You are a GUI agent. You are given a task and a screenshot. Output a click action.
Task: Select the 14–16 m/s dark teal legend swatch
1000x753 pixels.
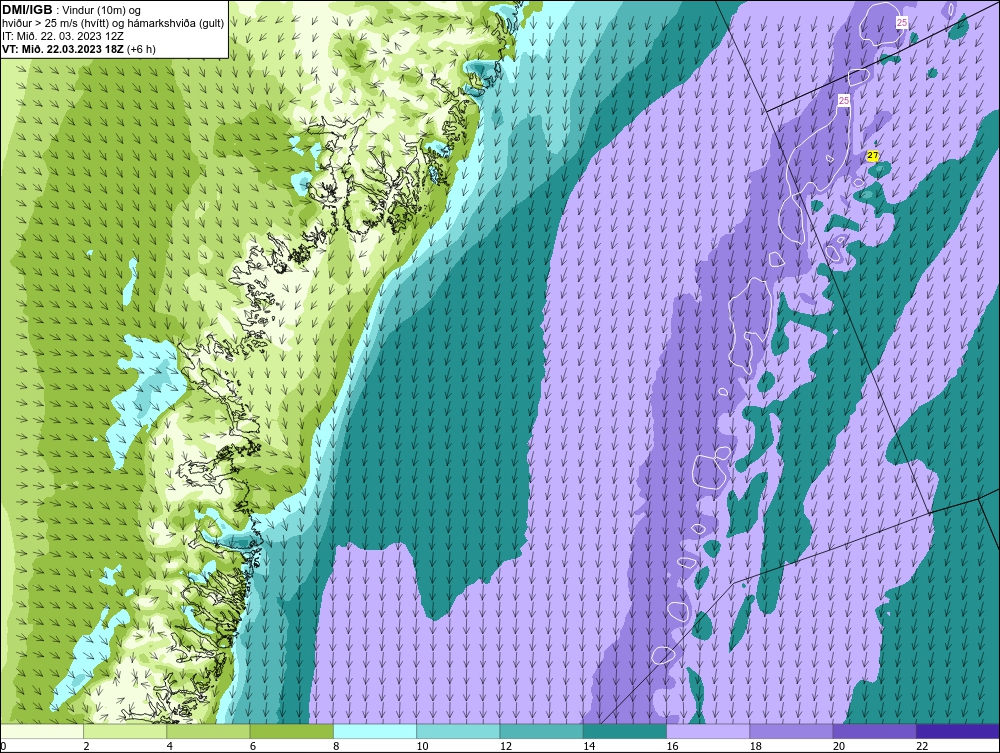pos(625,731)
